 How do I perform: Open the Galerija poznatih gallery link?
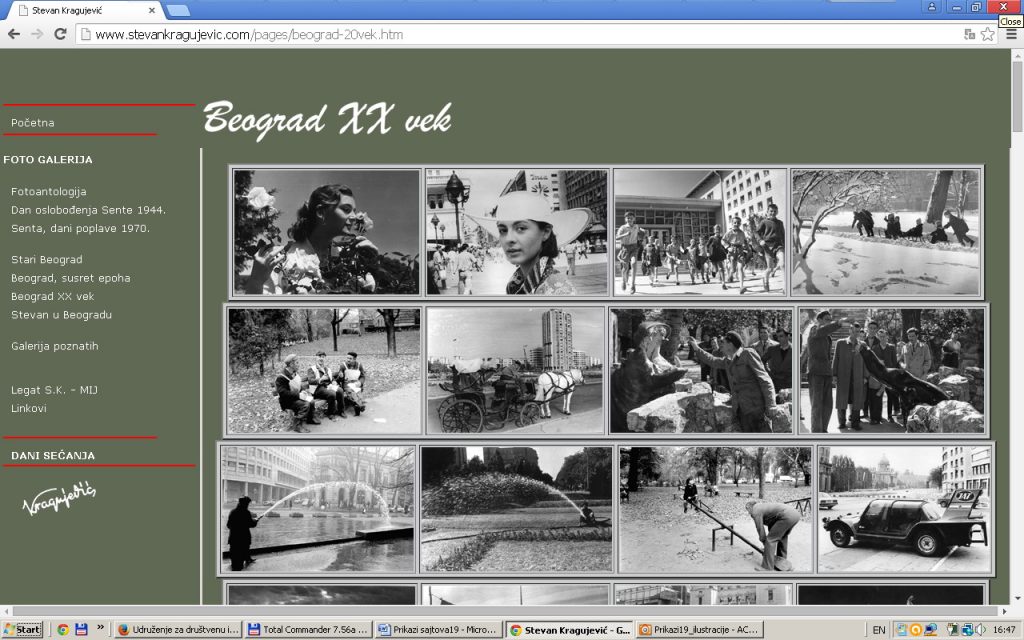pos(55,346)
